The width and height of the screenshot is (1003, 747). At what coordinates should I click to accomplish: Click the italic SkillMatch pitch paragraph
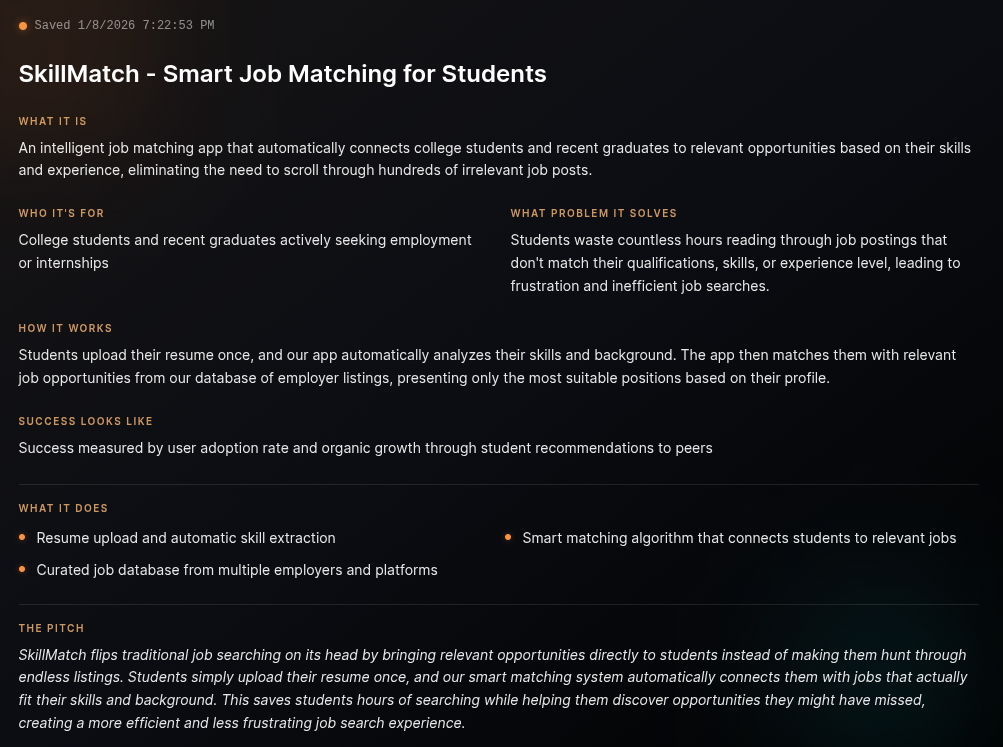click(492, 689)
